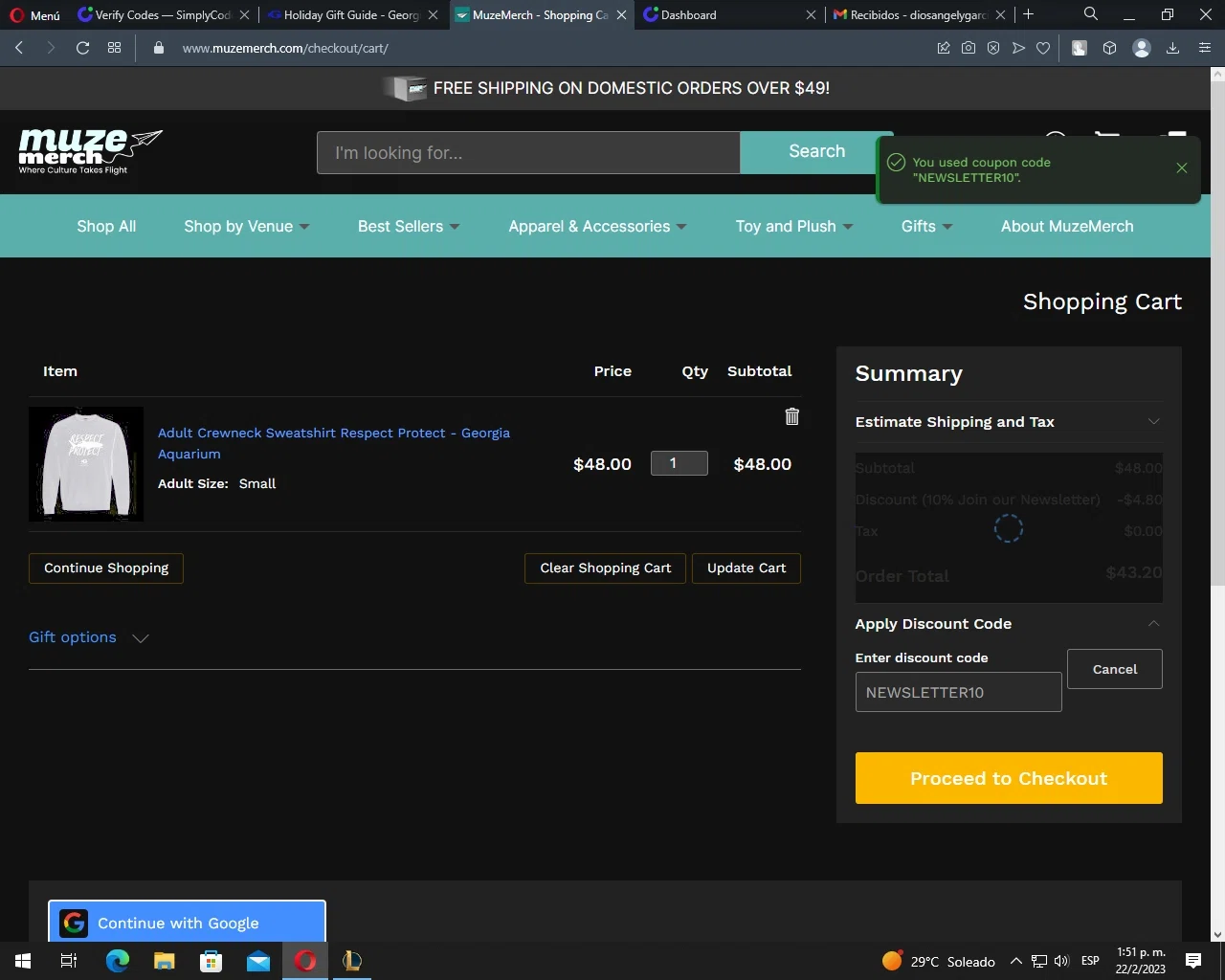This screenshot has width=1225, height=980.
Task: Delete the sweatshirt item with trash icon
Action: click(791, 416)
